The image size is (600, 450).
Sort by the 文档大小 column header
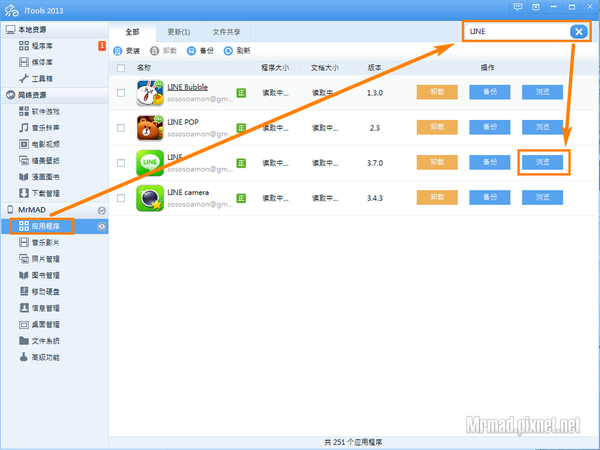click(x=324, y=68)
